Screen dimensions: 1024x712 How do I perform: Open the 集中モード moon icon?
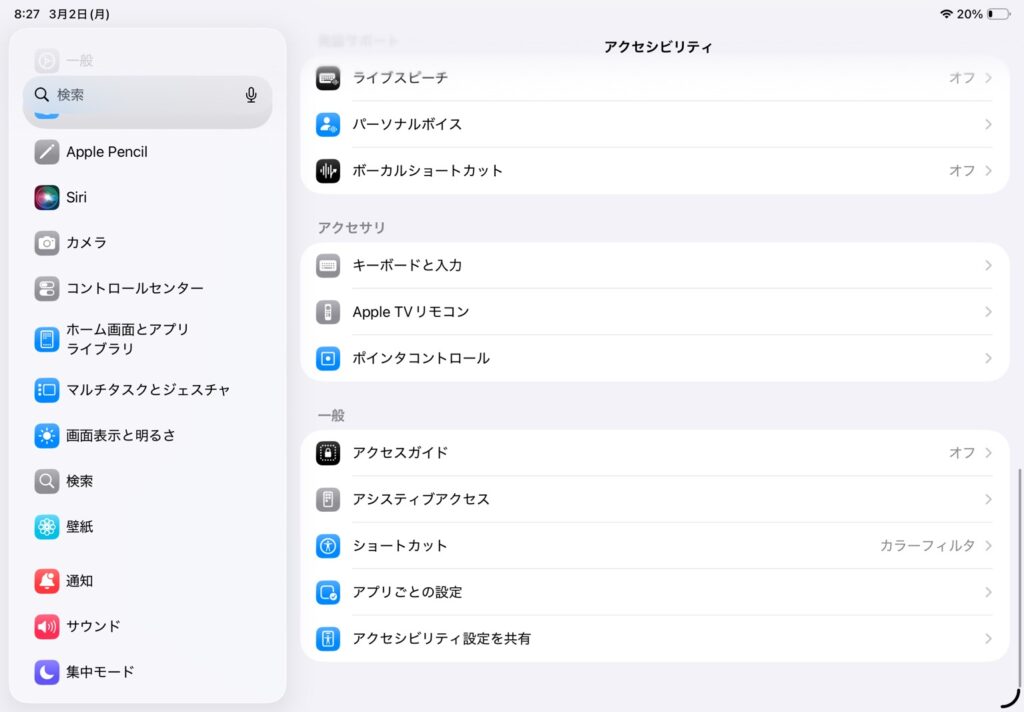coord(47,672)
